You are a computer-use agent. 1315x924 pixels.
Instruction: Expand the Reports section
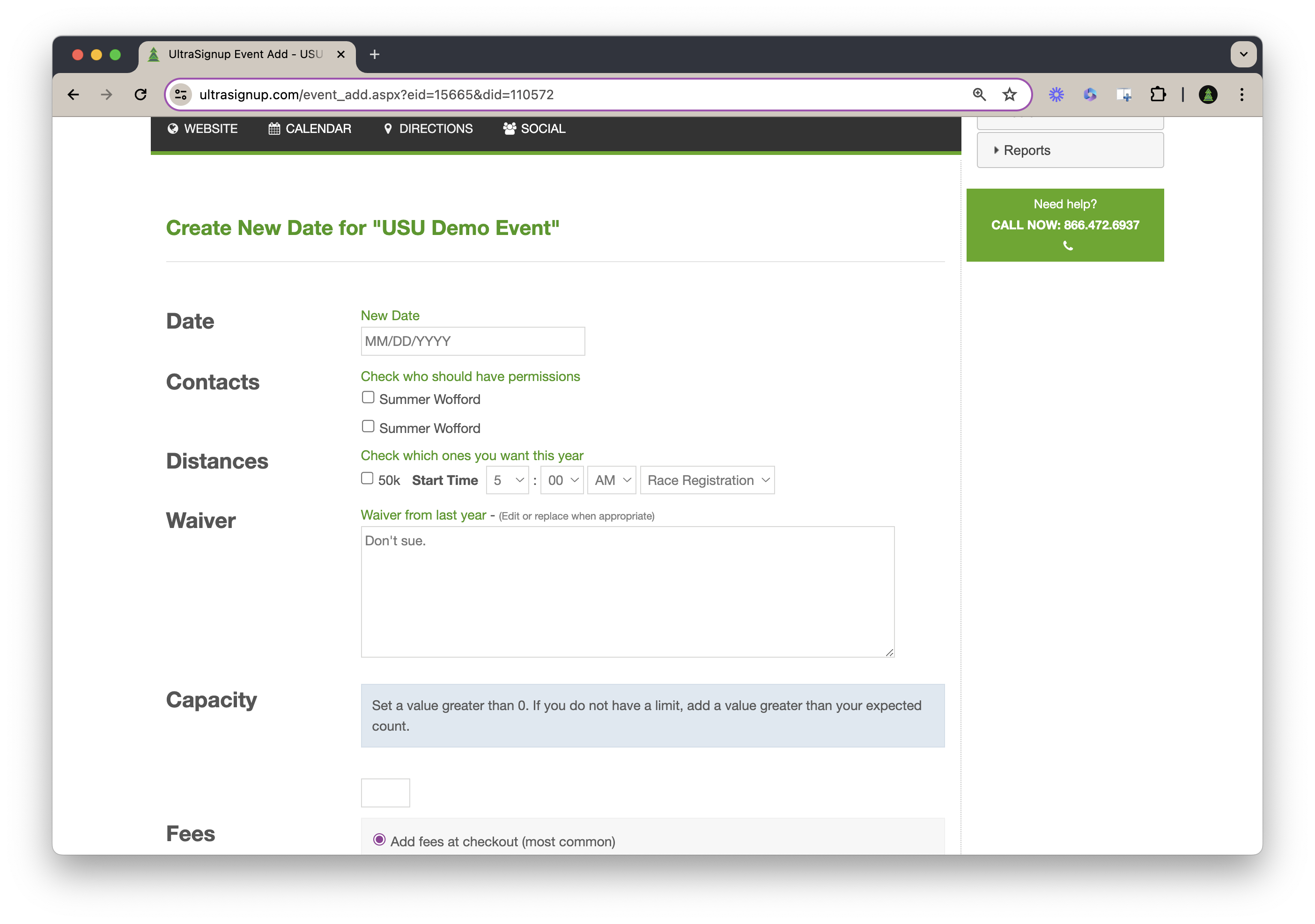coord(1070,151)
